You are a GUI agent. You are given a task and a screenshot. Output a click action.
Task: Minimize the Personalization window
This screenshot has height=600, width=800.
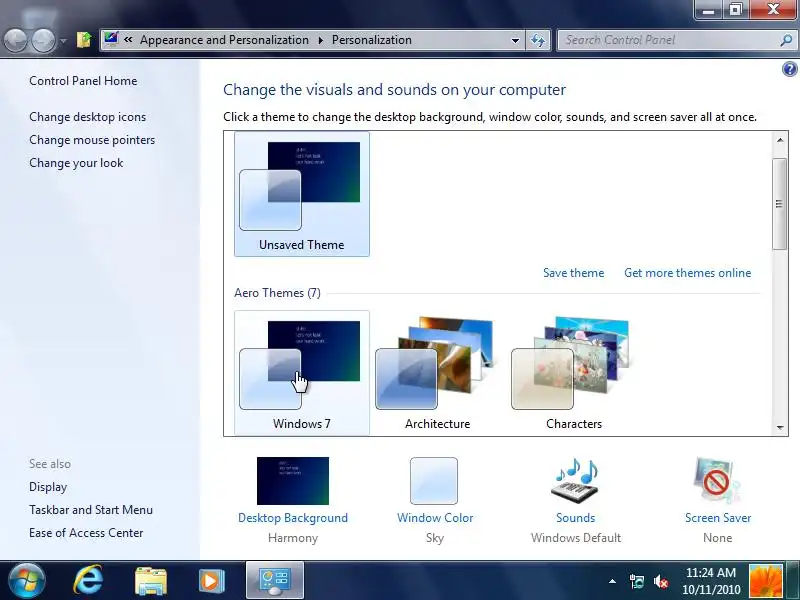[x=709, y=10]
